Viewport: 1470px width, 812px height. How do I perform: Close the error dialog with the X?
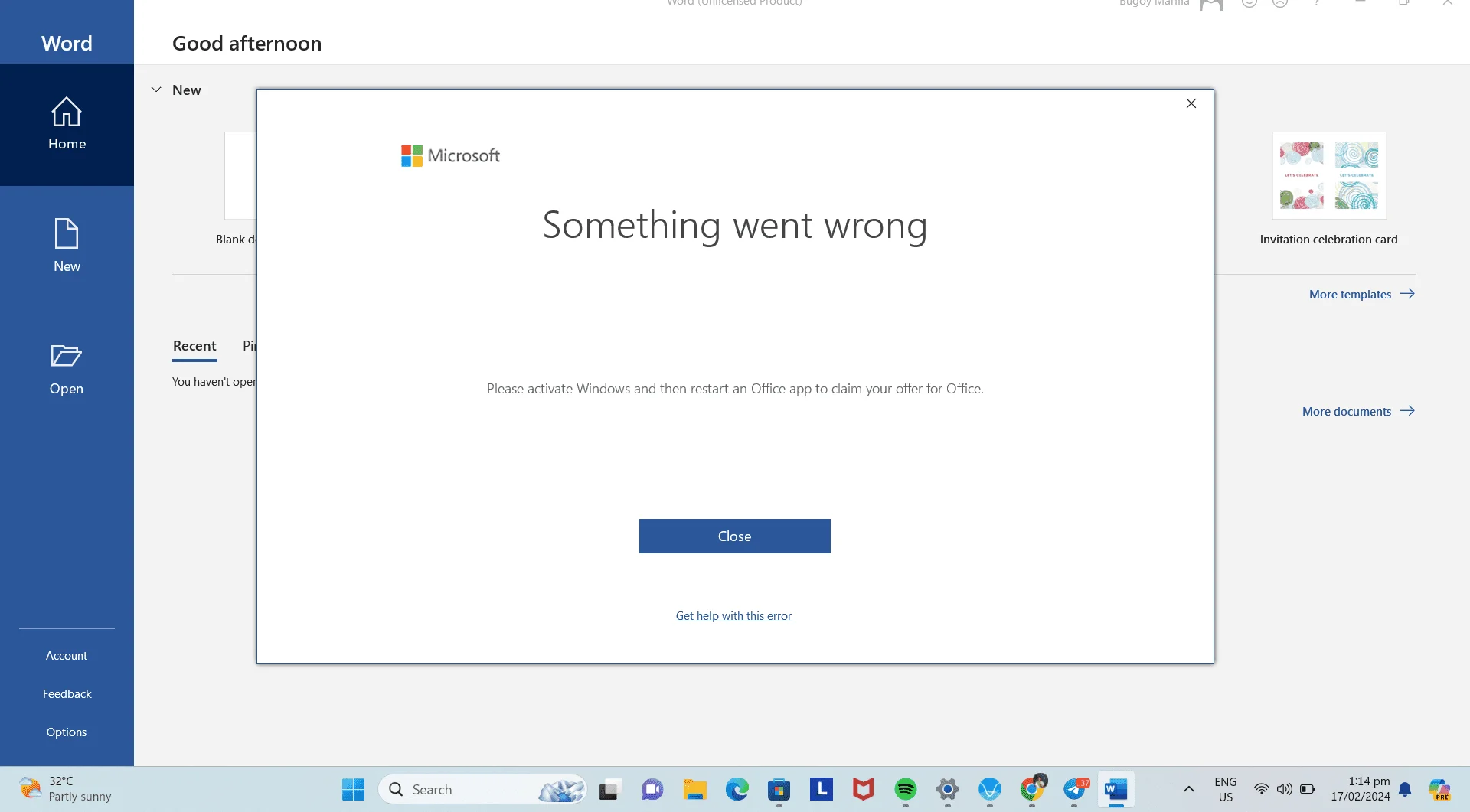1191,103
